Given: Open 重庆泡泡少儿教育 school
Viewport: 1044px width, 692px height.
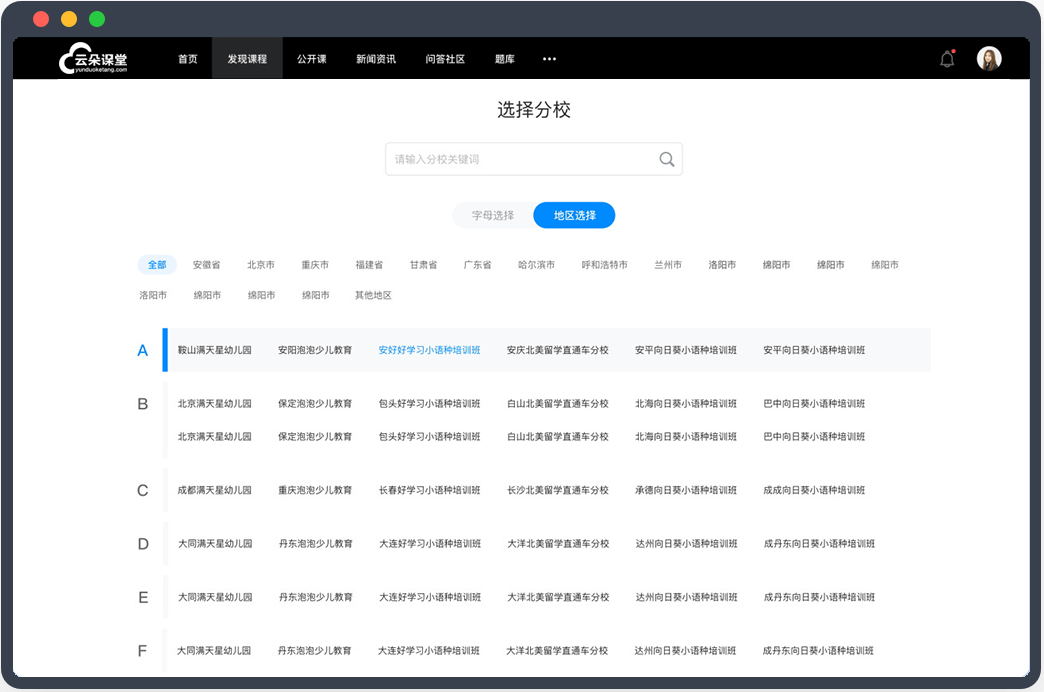Looking at the screenshot, I should 315,490.
